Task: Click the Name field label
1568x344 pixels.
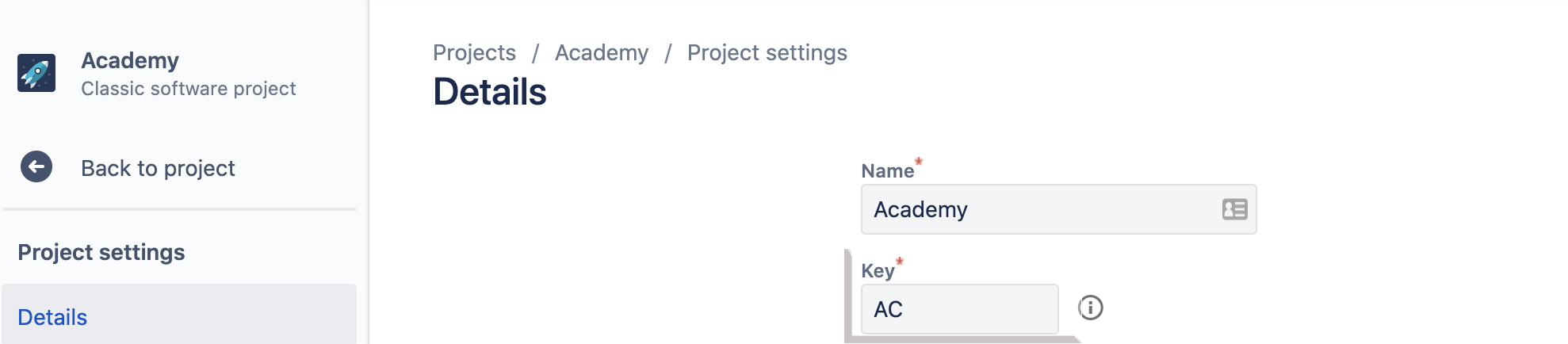Action: (x=887, y=171)
